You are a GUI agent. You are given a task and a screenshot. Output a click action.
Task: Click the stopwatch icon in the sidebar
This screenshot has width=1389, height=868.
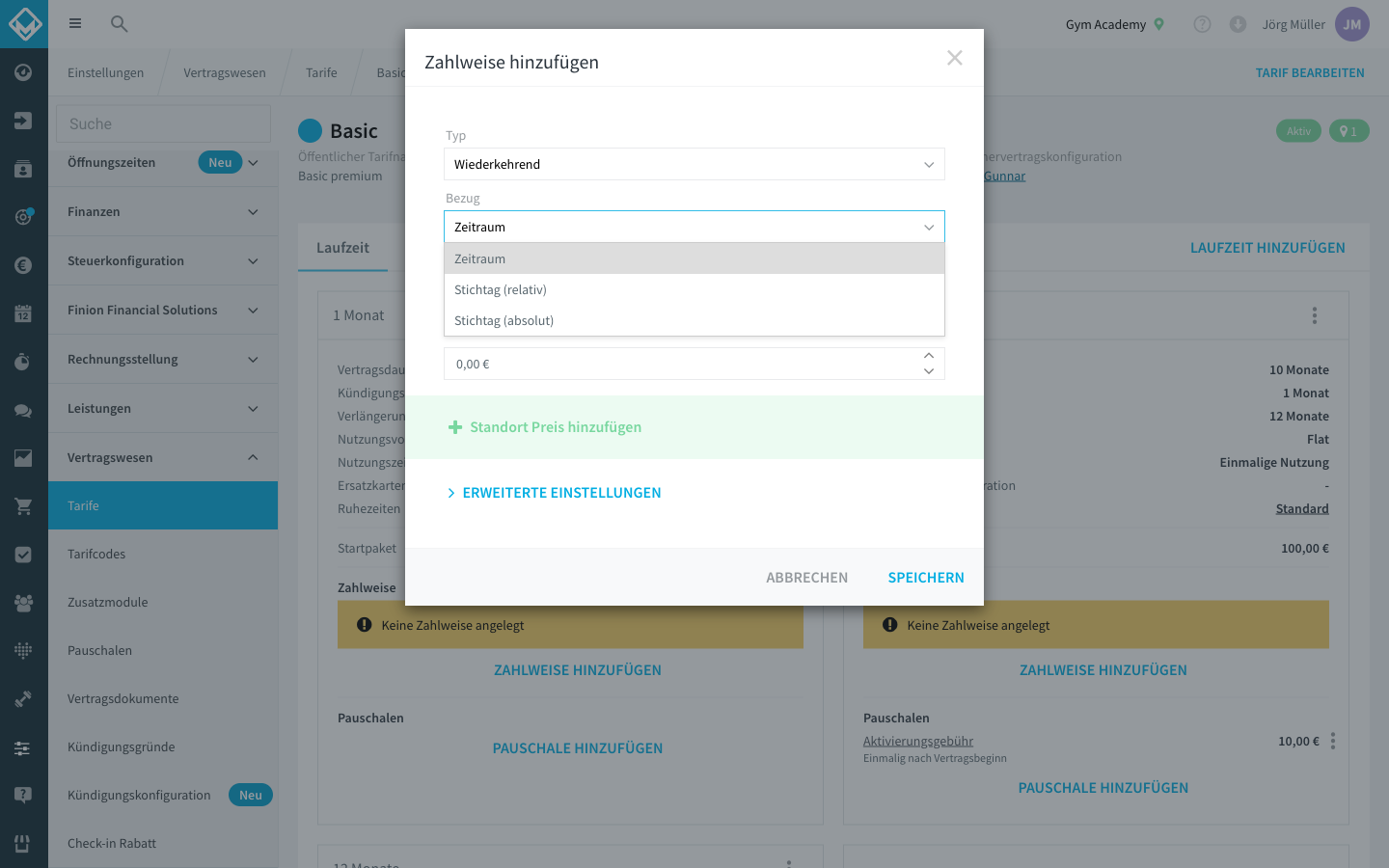pyautogui.click(x=24, y=362)
